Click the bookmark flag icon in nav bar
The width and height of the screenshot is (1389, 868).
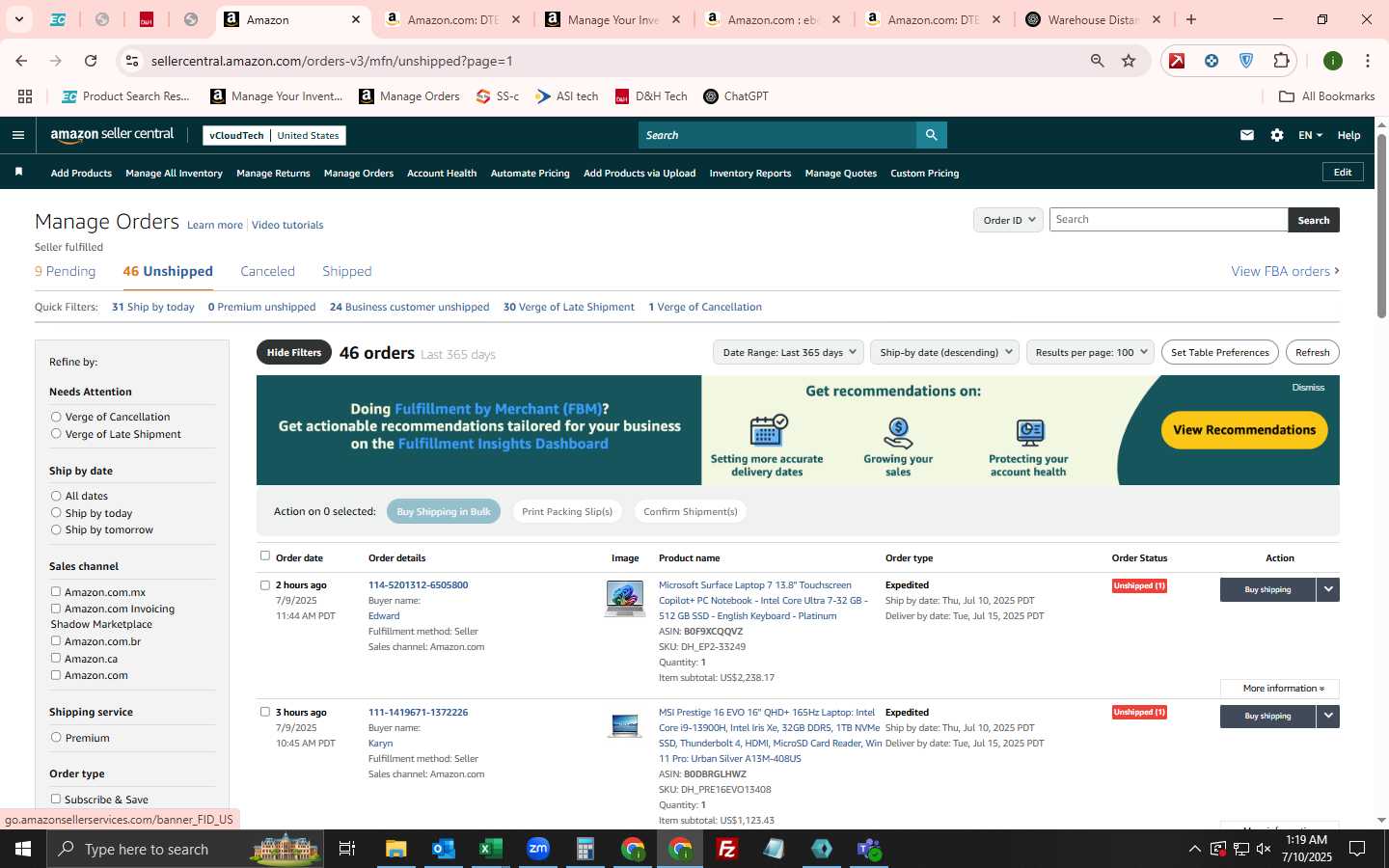[x=18, y=173]
